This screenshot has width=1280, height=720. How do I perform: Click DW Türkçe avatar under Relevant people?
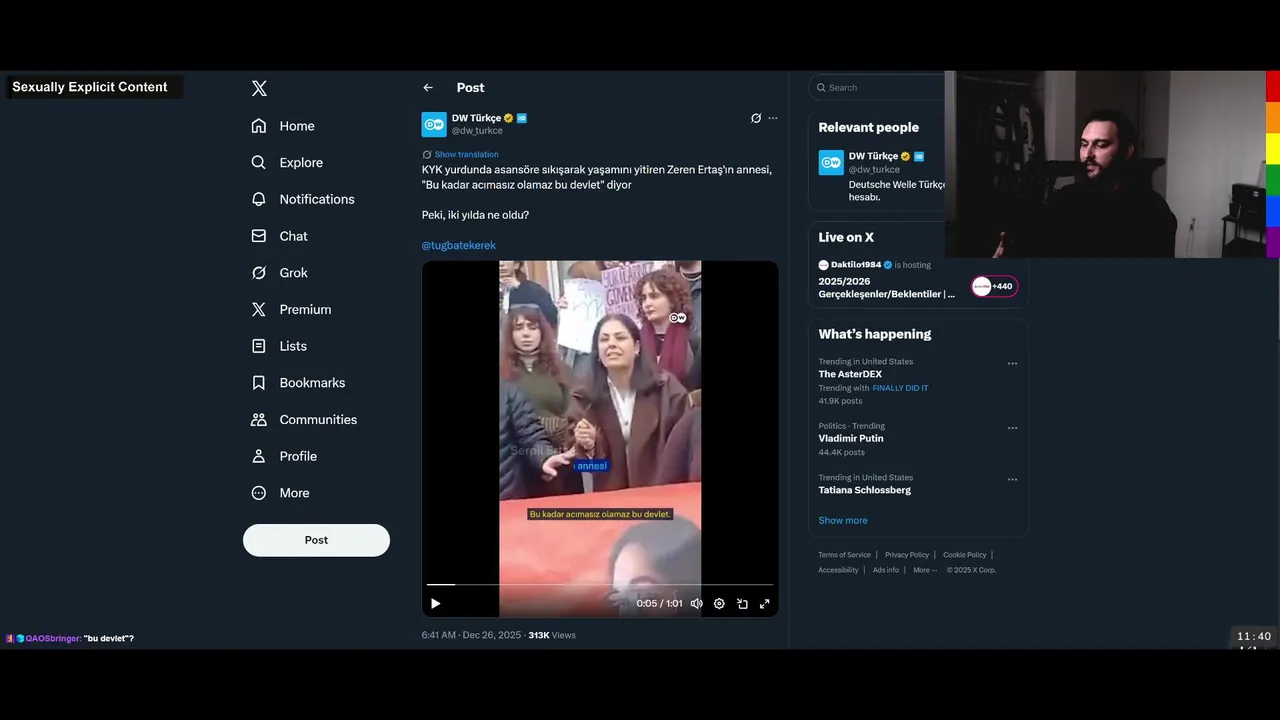click(x=831, y=162)
